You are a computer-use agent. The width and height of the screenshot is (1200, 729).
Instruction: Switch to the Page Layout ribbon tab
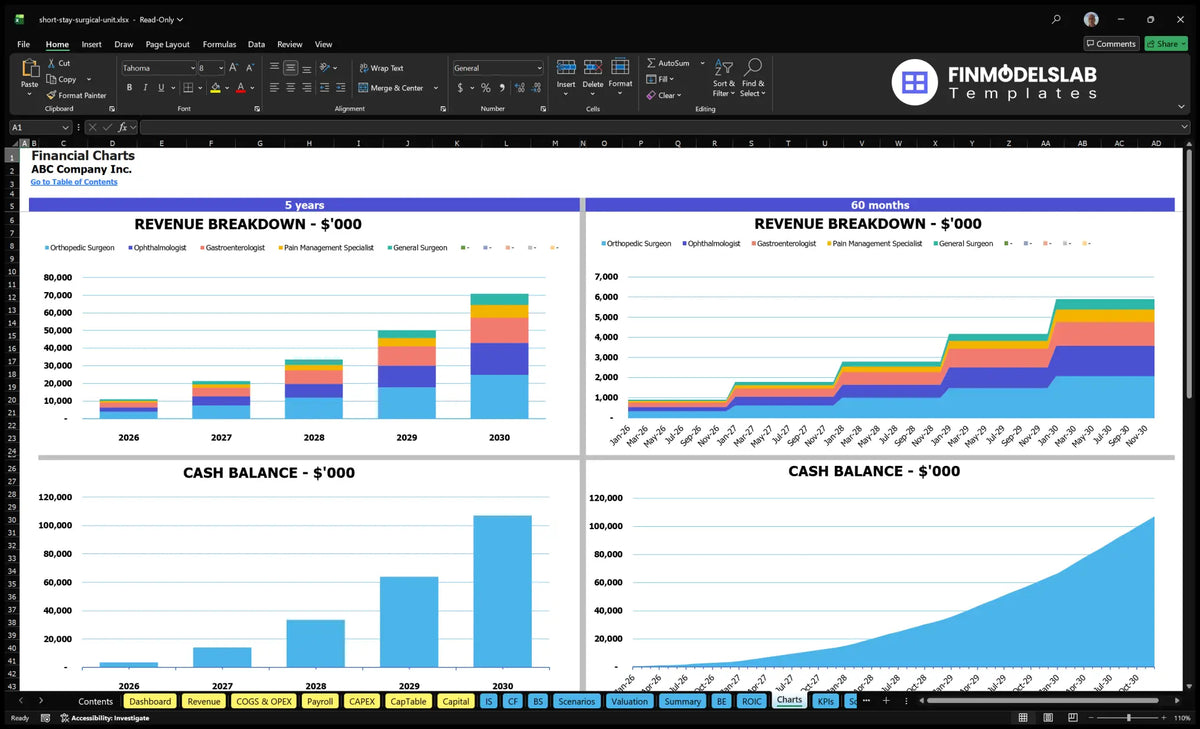click(167, 44)
